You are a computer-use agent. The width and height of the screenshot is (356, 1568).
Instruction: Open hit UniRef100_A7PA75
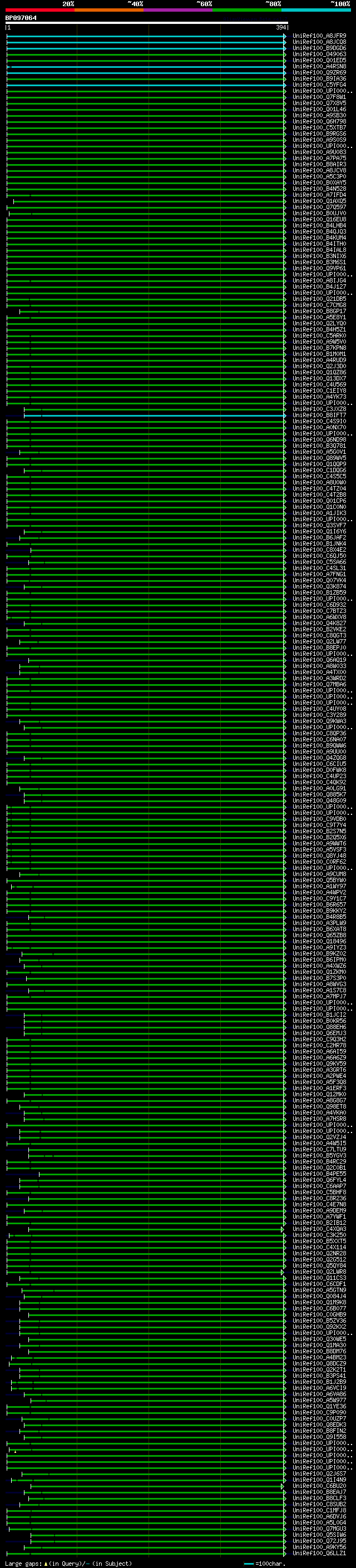click(x=319, y=159)
